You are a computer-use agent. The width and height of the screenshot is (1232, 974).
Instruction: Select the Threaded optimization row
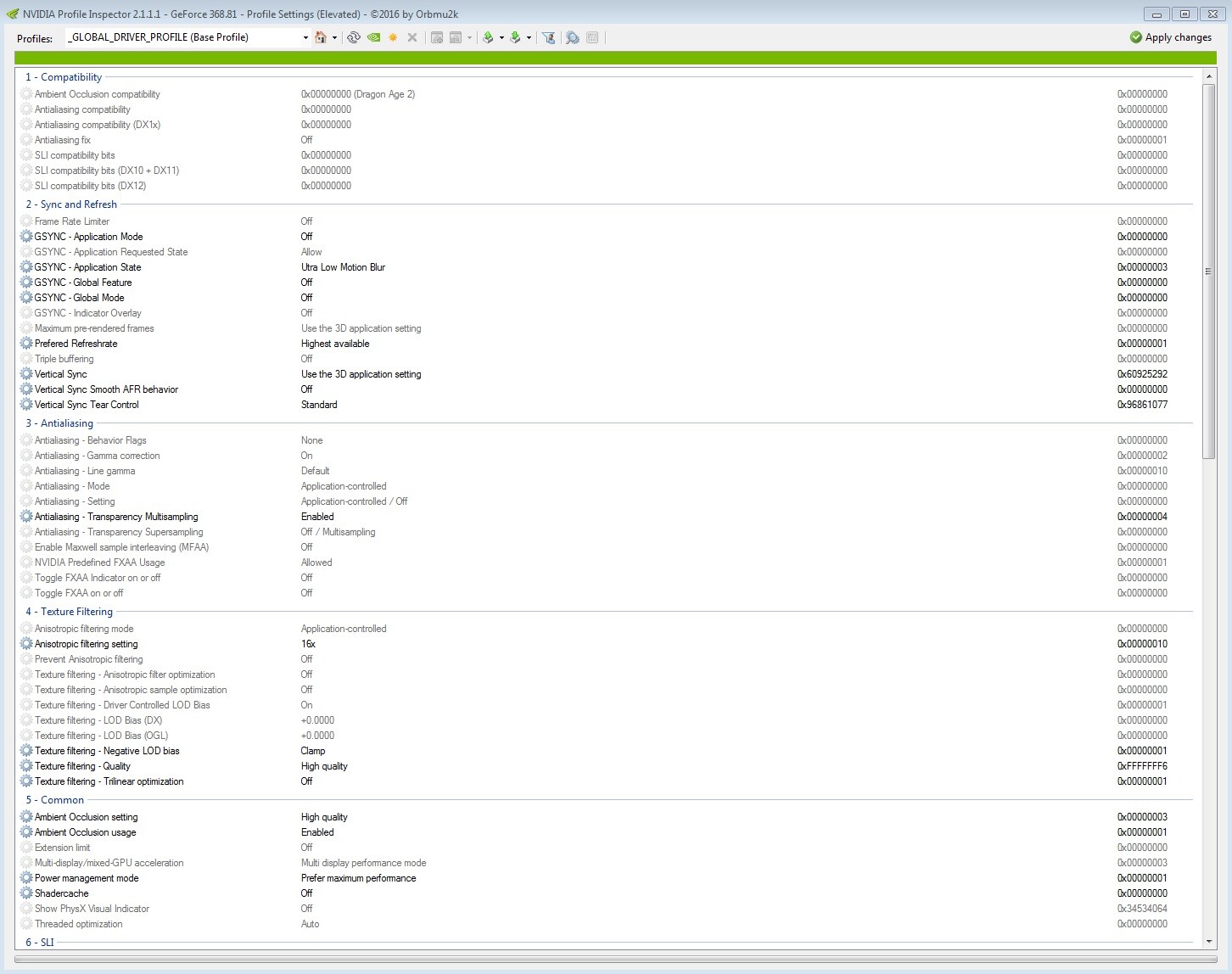[x=605, y=924]
